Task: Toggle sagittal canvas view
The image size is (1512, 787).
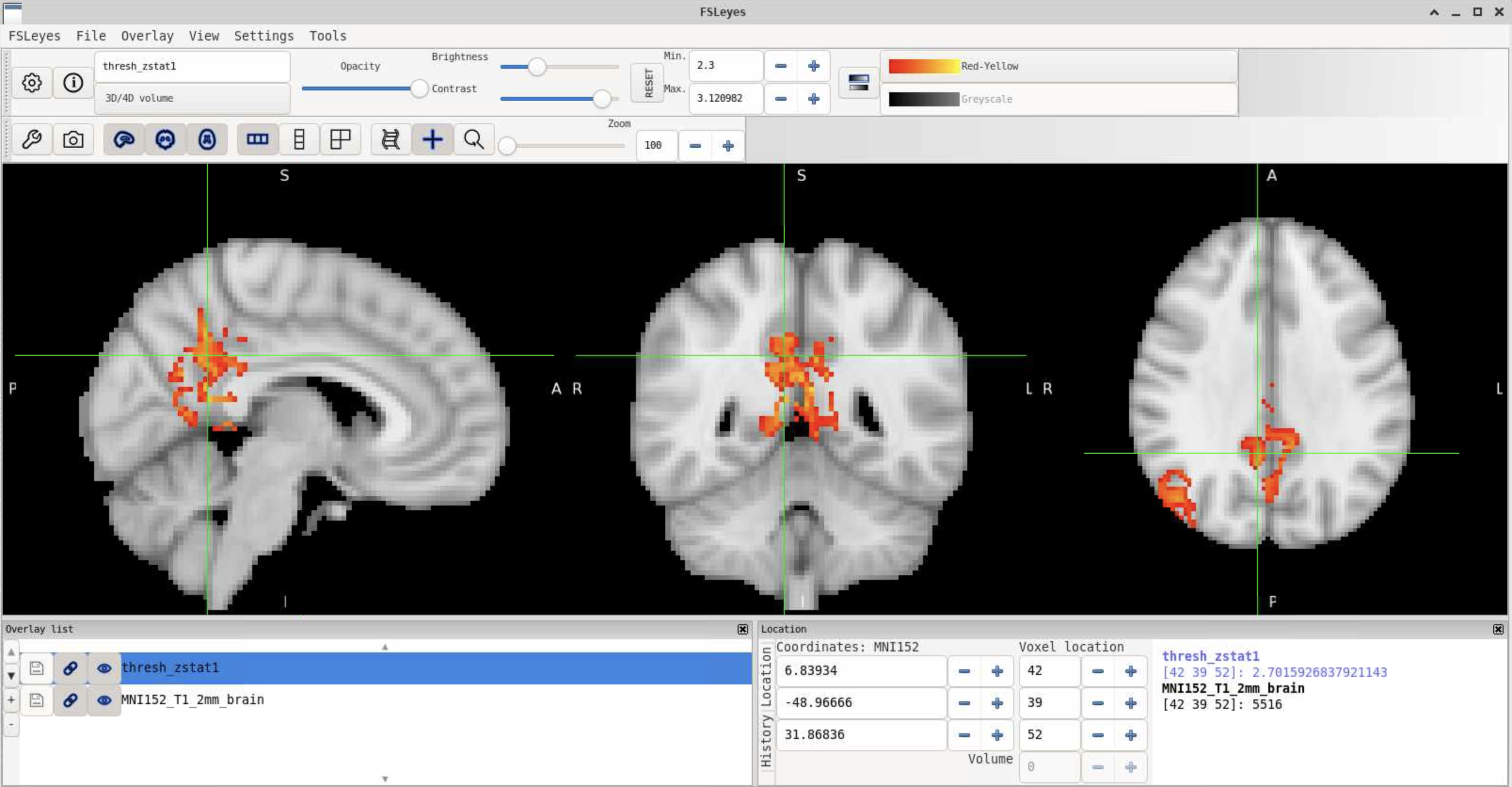Action: point(124,140)
